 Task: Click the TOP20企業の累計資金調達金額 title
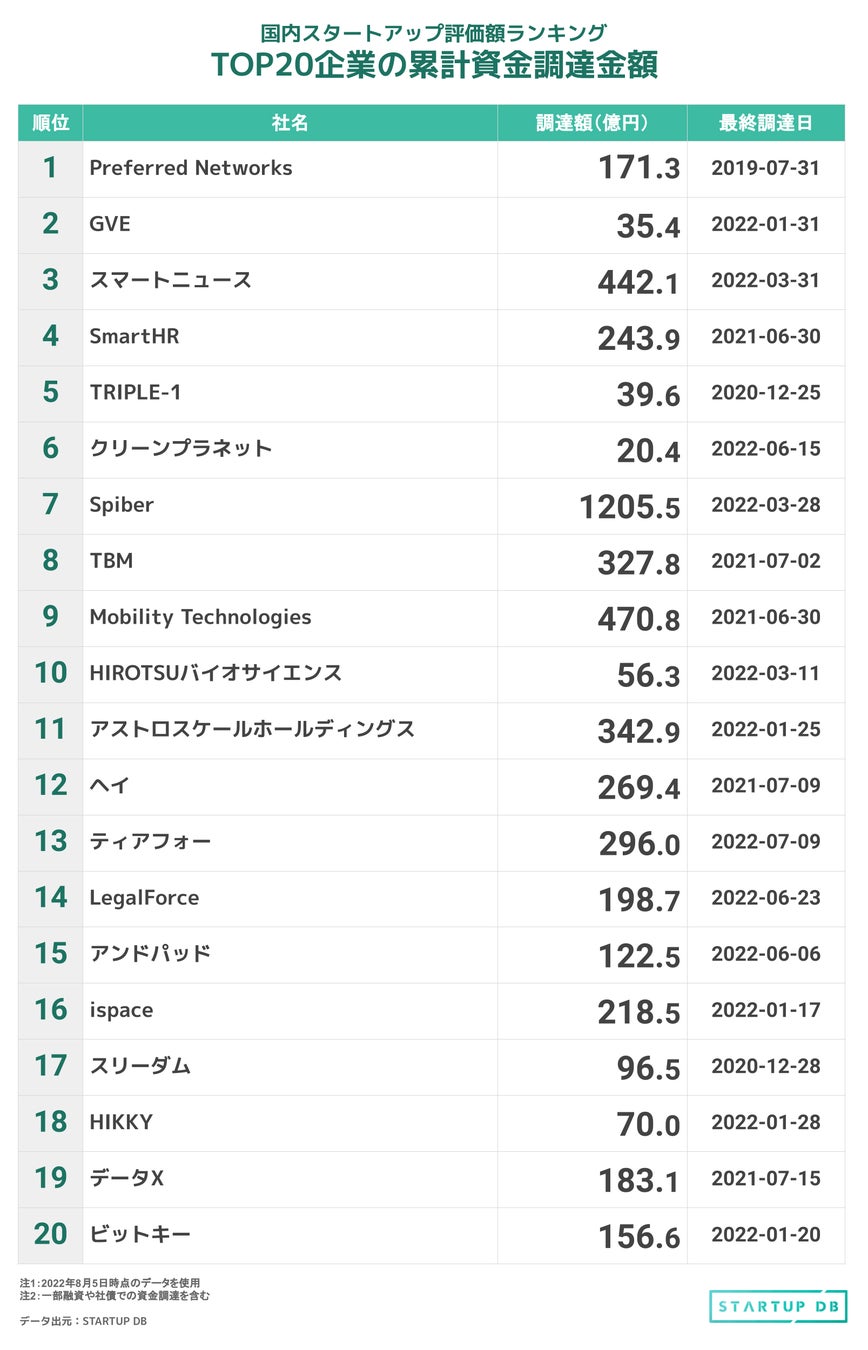pyautogui.click(x=433, y=64)
